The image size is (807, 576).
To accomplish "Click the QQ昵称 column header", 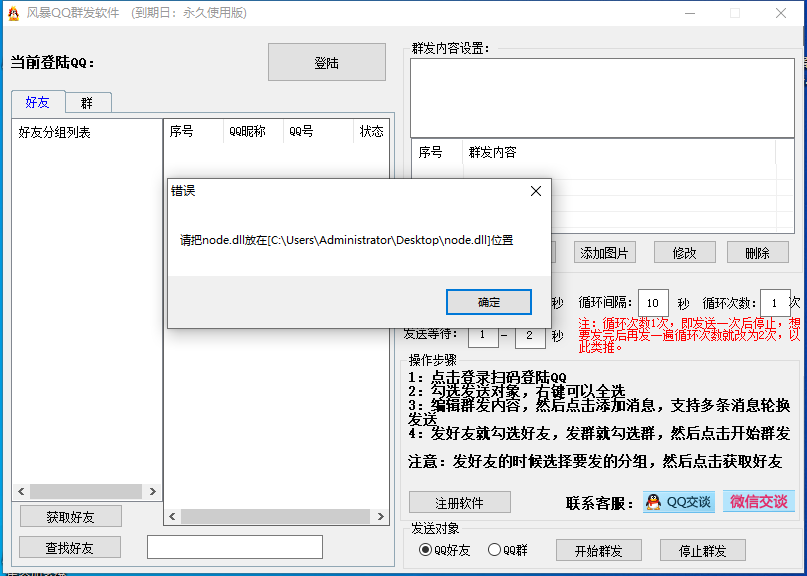I will tap(253, 131).
